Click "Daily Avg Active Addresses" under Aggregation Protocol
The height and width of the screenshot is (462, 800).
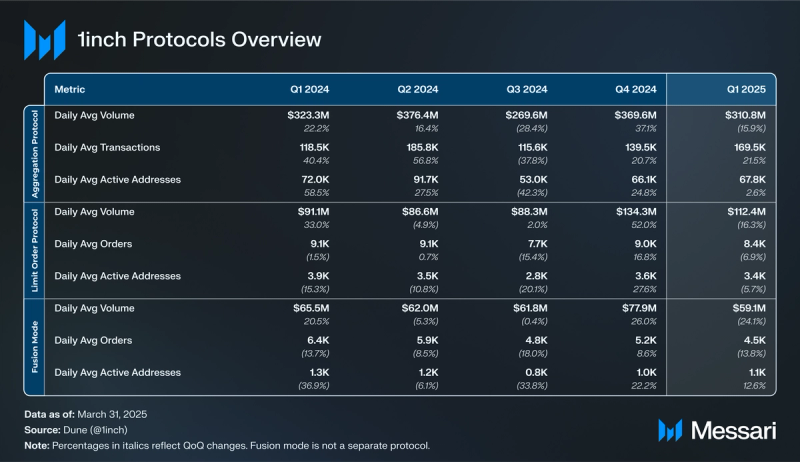click(117, 179)
